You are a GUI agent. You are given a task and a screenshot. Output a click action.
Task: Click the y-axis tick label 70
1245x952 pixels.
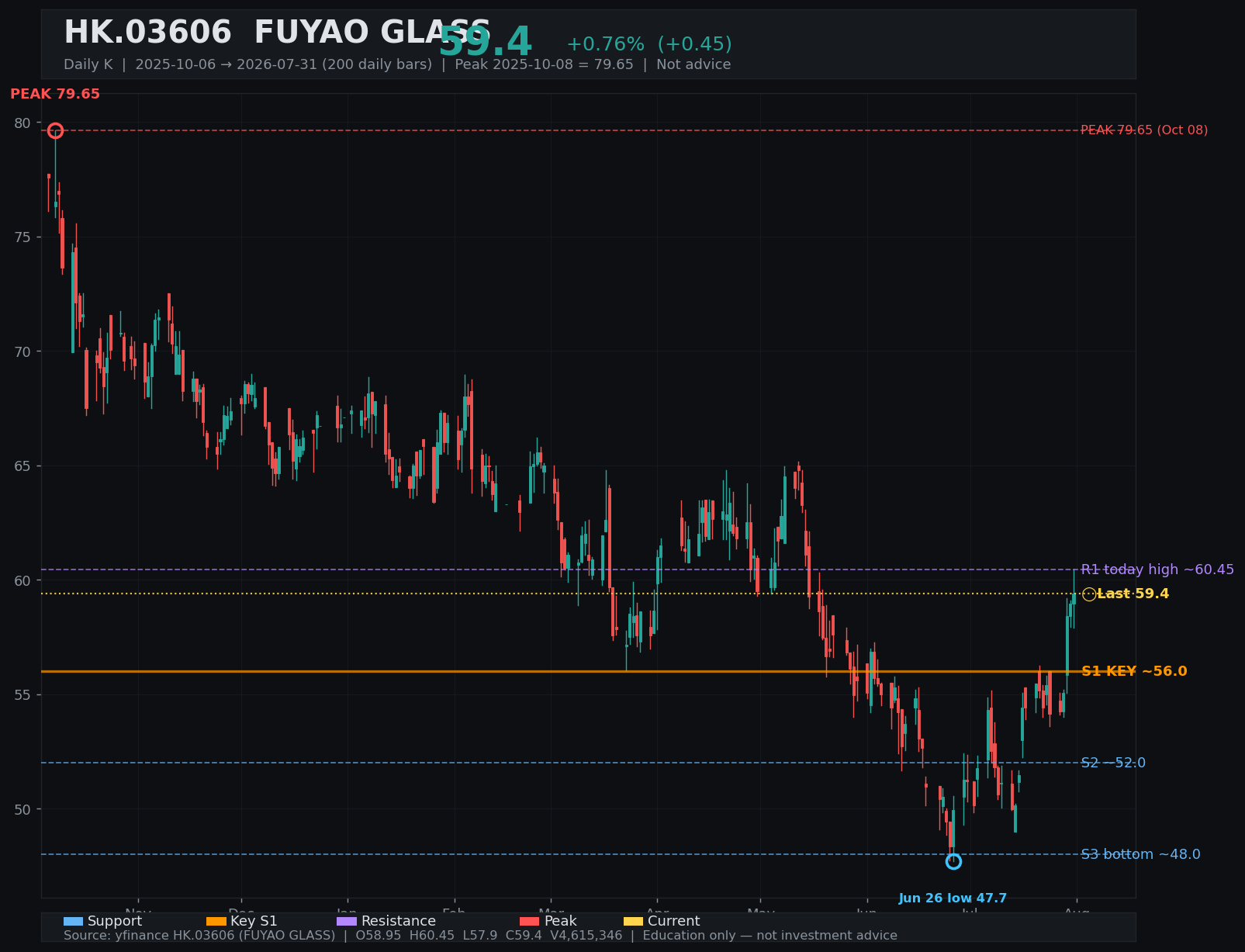(x=22, y=351)
